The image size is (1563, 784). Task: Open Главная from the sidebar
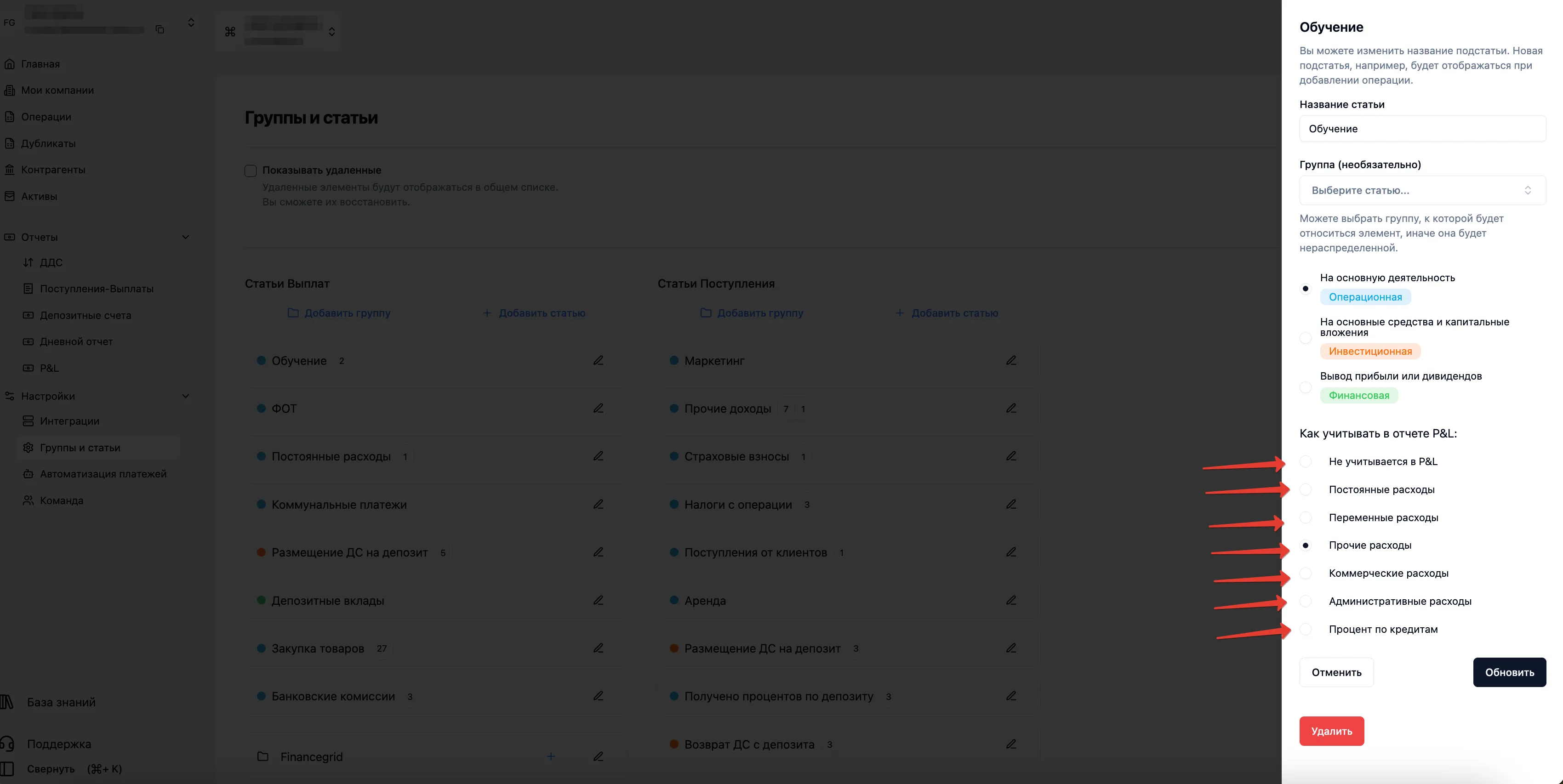coord(40,64)
